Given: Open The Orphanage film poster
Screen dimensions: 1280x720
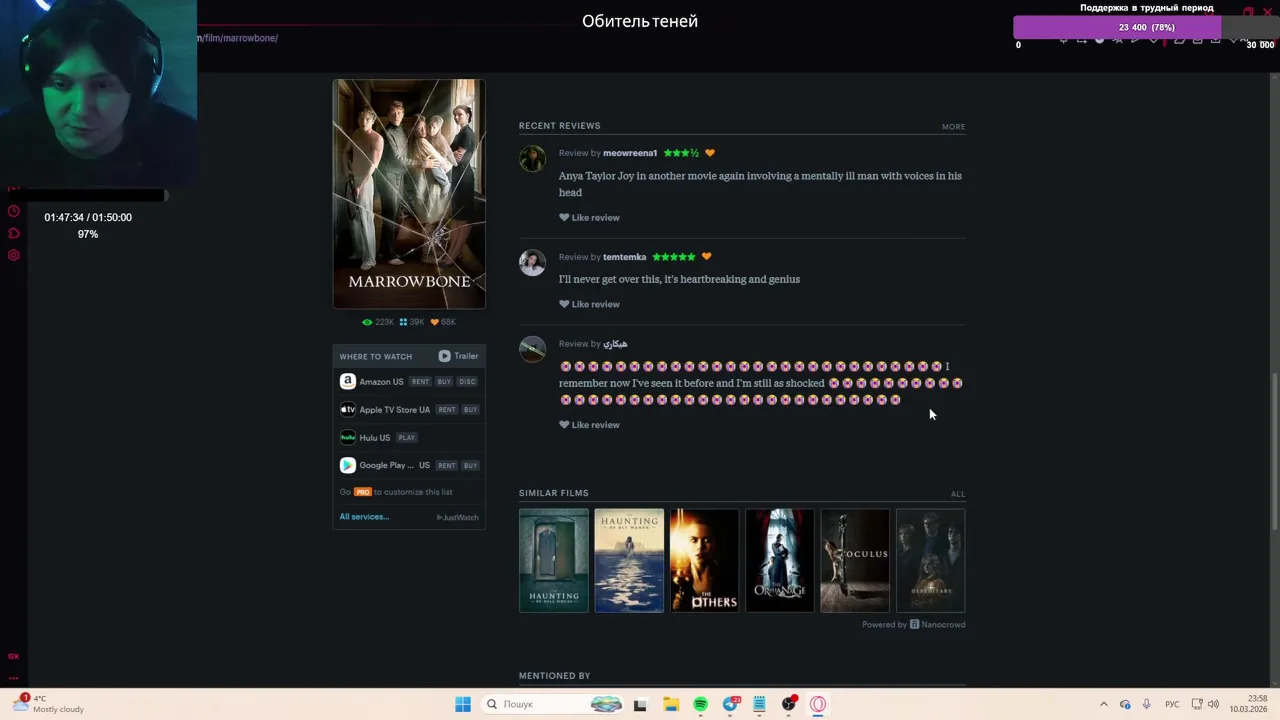Looking at the screenshot, I should point(780,560).
